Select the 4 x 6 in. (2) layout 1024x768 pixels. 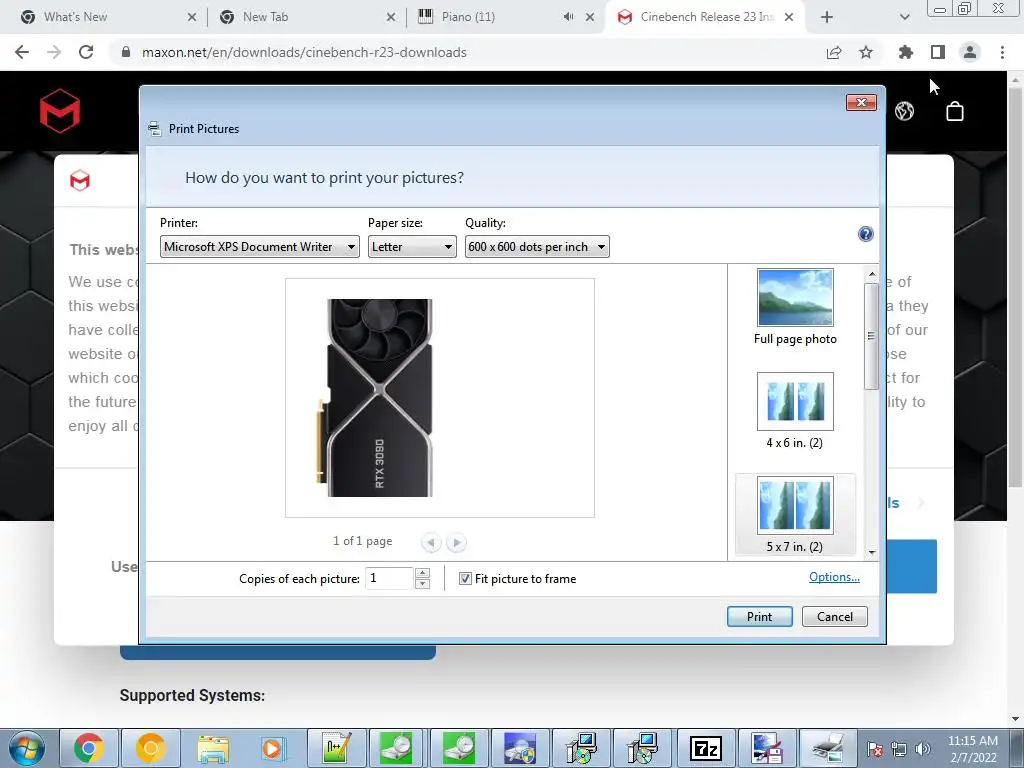click(795, 411)
